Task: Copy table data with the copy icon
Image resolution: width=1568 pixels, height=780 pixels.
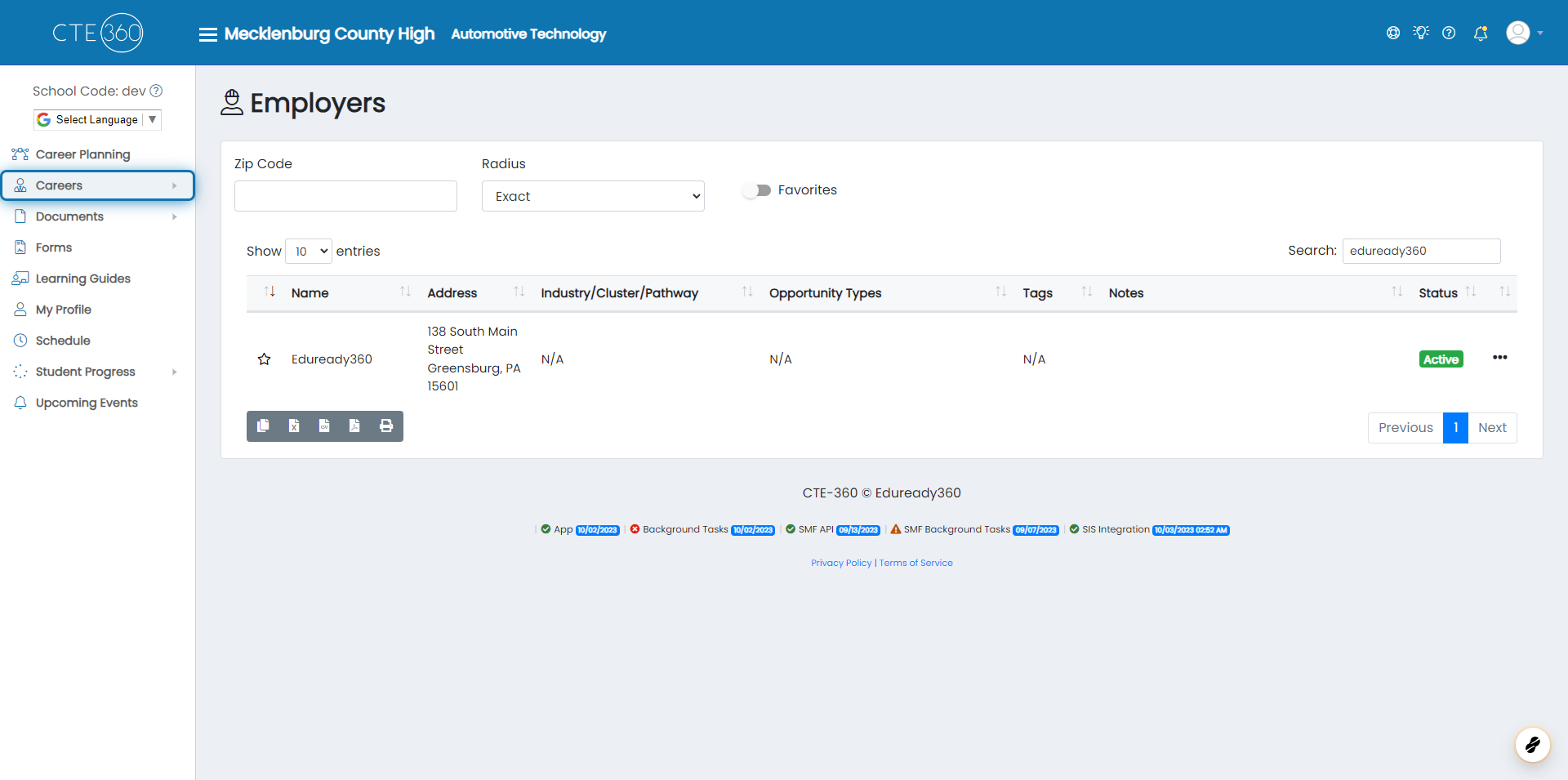Action: [263, 426]
